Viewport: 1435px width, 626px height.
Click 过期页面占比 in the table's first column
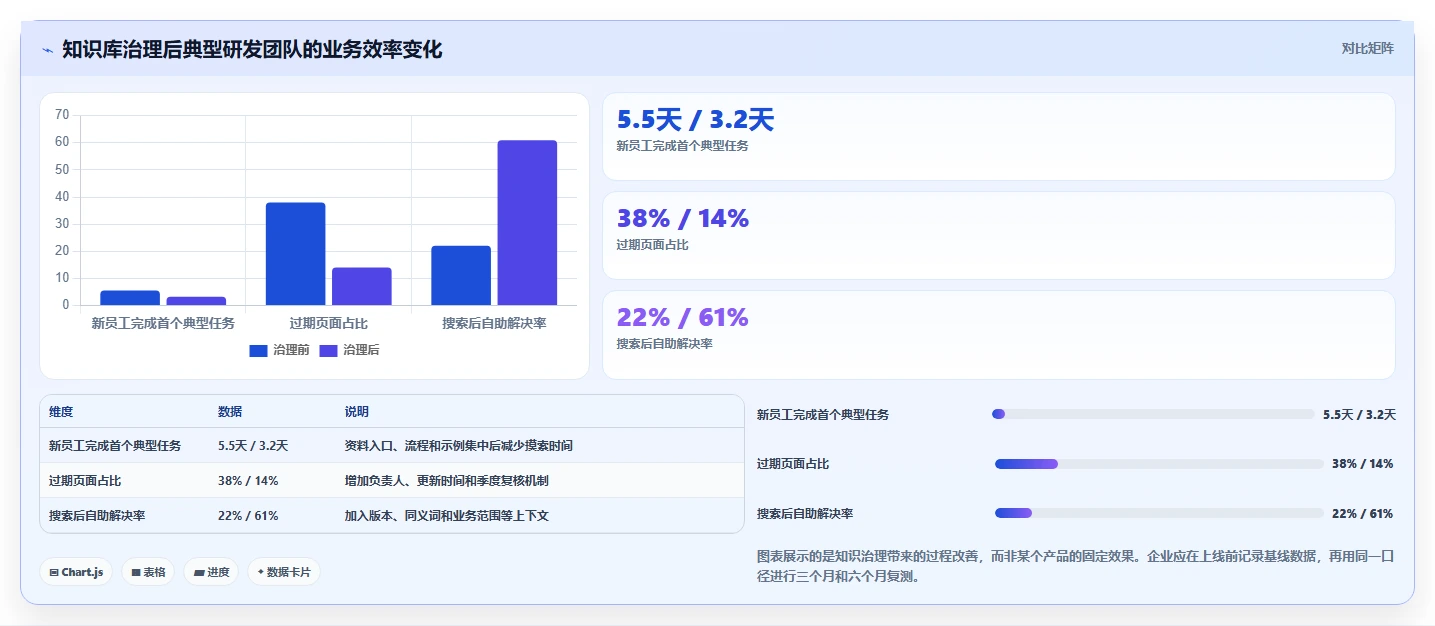coord(85,481)
